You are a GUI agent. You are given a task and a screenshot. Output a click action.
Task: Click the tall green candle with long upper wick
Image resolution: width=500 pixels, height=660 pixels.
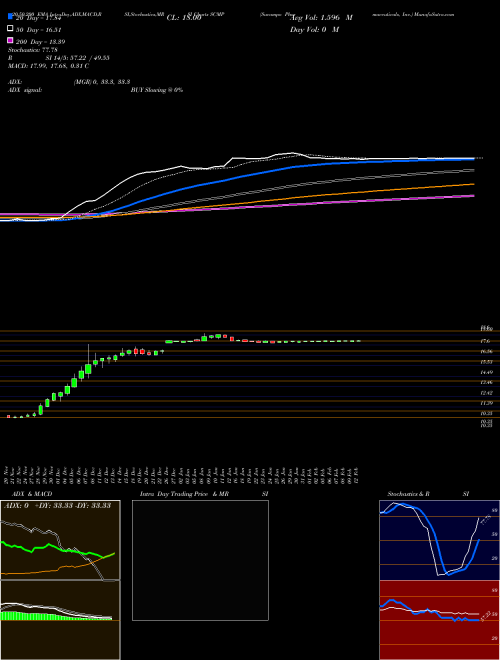click(x=88, y=369)
